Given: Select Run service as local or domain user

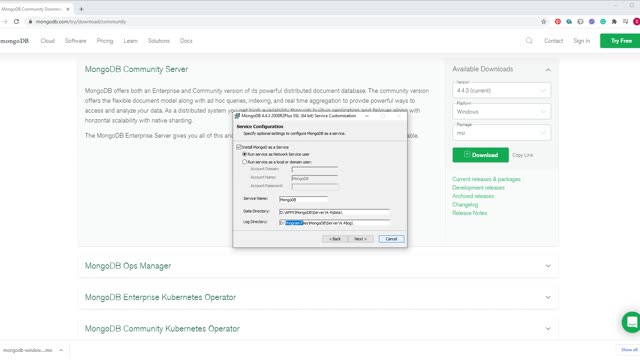Looking at the screenshot, I should (244, 162).
